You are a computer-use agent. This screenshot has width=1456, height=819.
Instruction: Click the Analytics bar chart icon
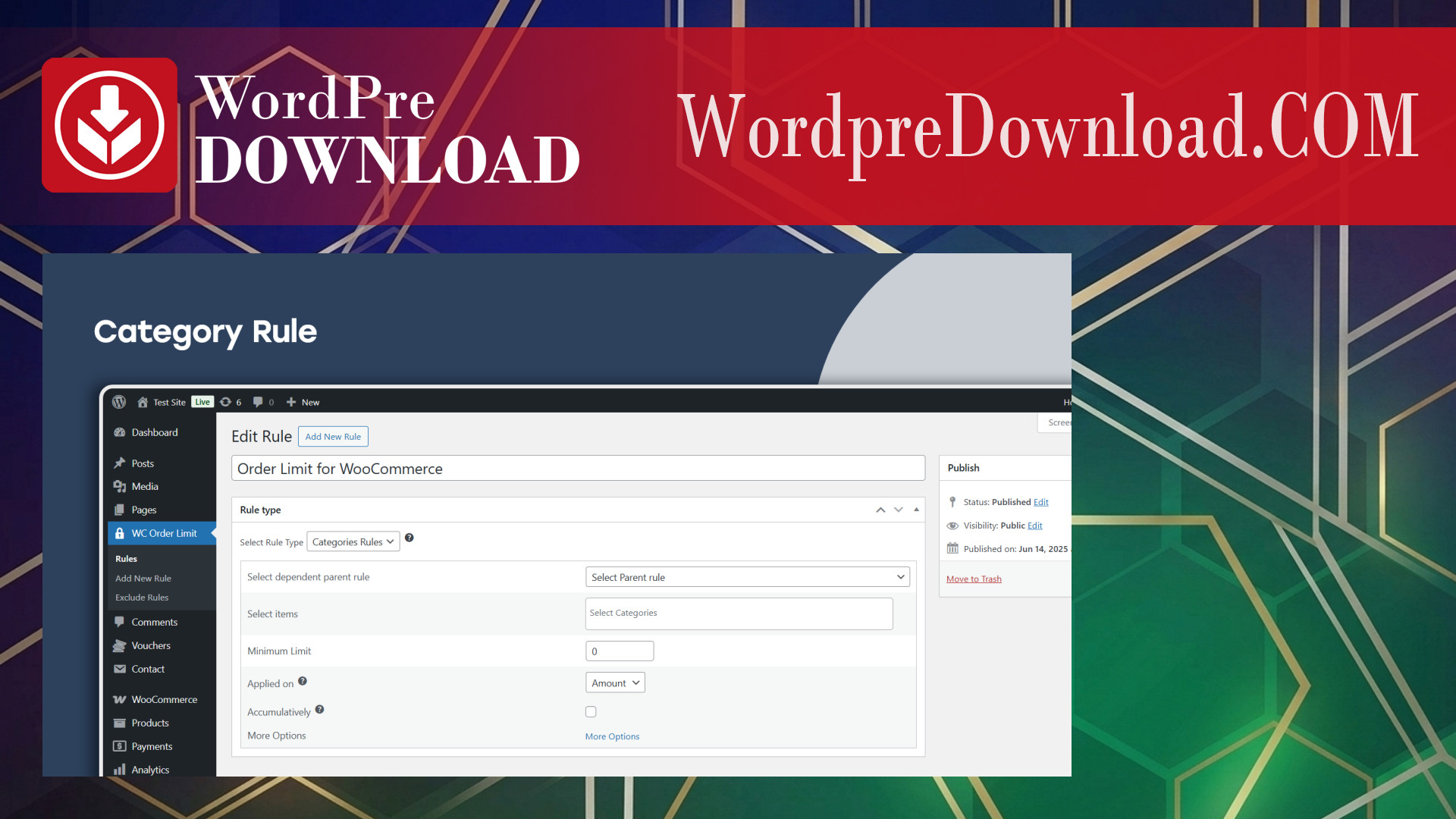tap(120, 769)
